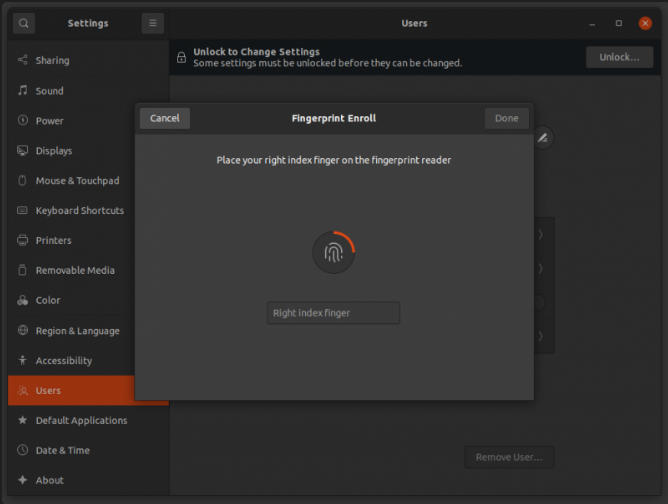
Task: Open Date & Time settings
Action: tap(88, 450)
